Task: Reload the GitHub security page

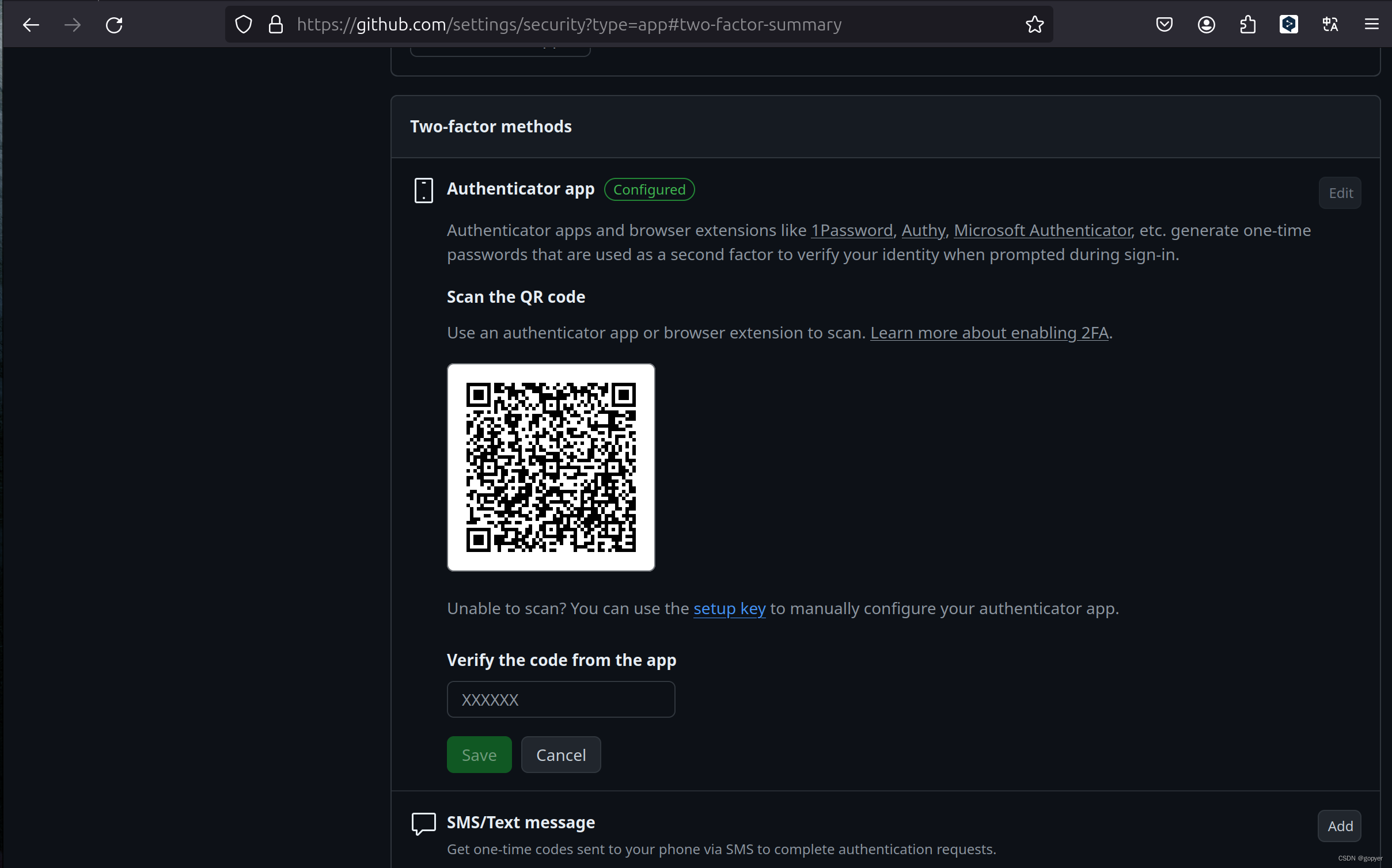Action: point(114,25)
